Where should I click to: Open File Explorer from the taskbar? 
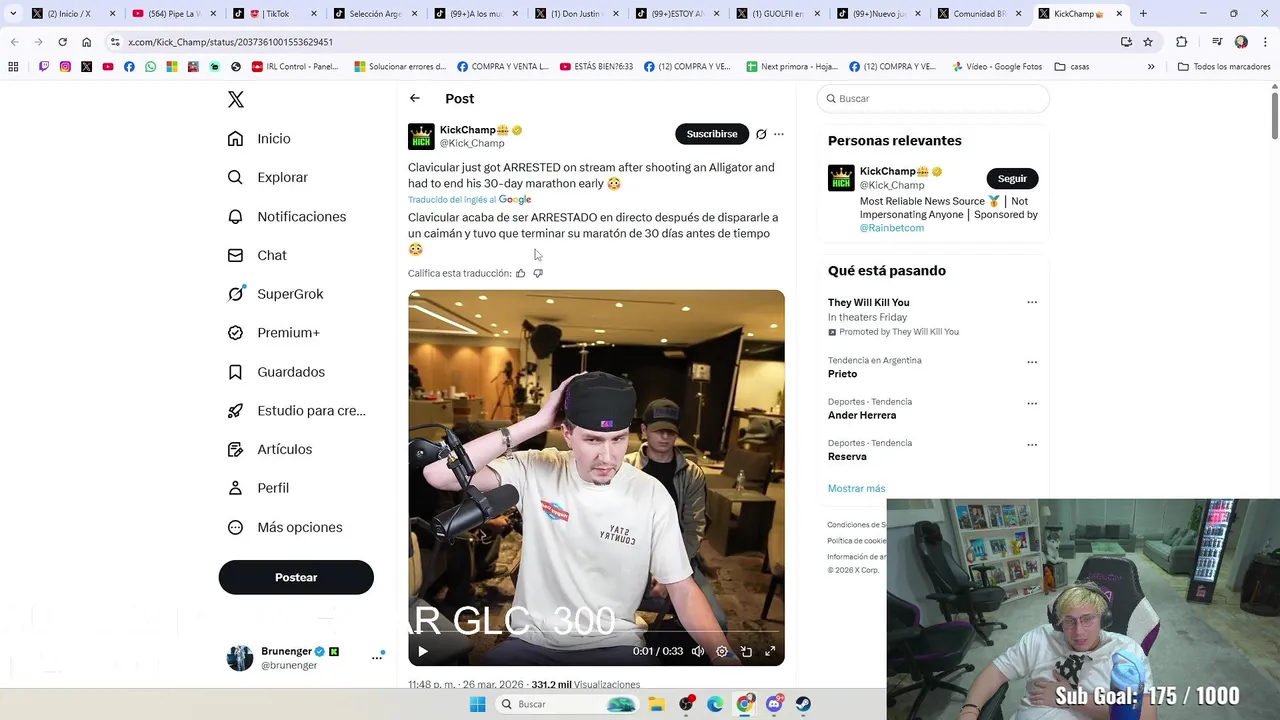657,704
